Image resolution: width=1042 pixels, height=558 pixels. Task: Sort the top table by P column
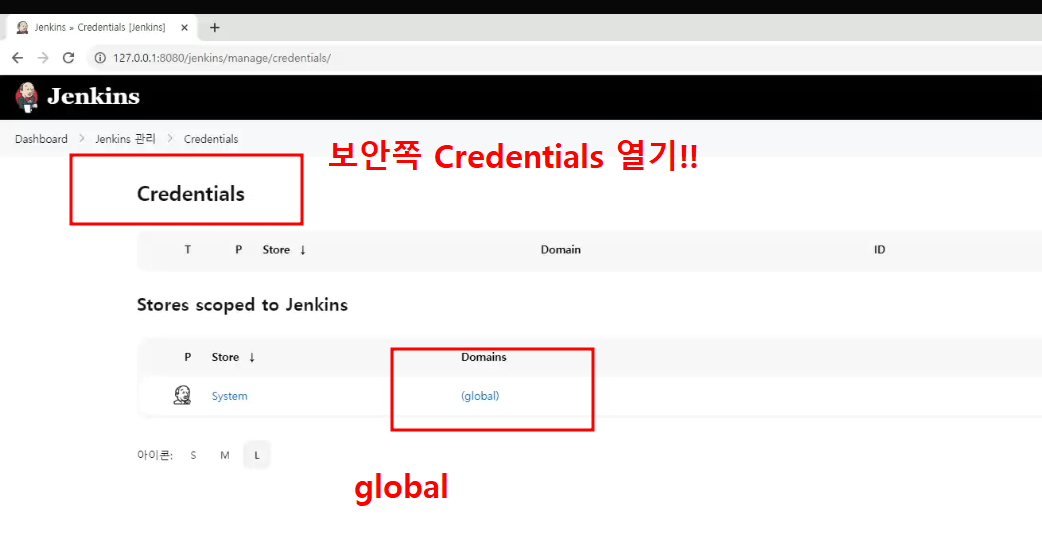click(x=239, y=250)
